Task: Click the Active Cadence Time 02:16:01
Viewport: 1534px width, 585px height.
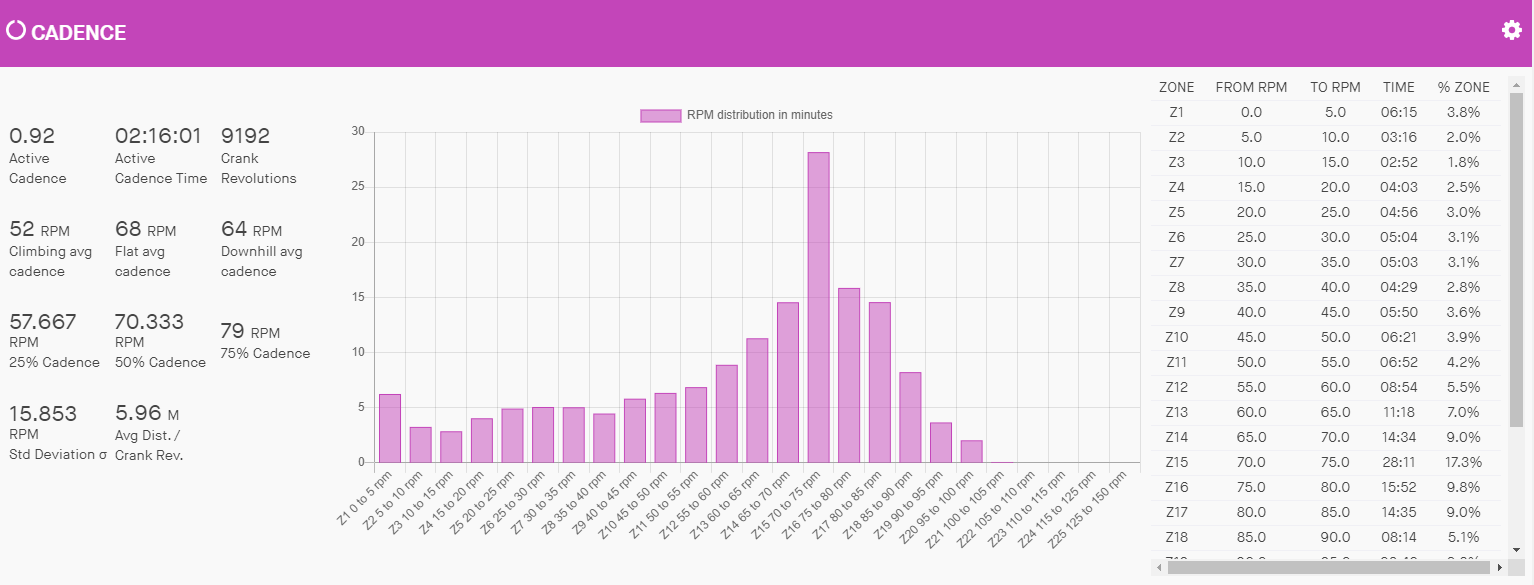Action: click(x=158, y=136)
